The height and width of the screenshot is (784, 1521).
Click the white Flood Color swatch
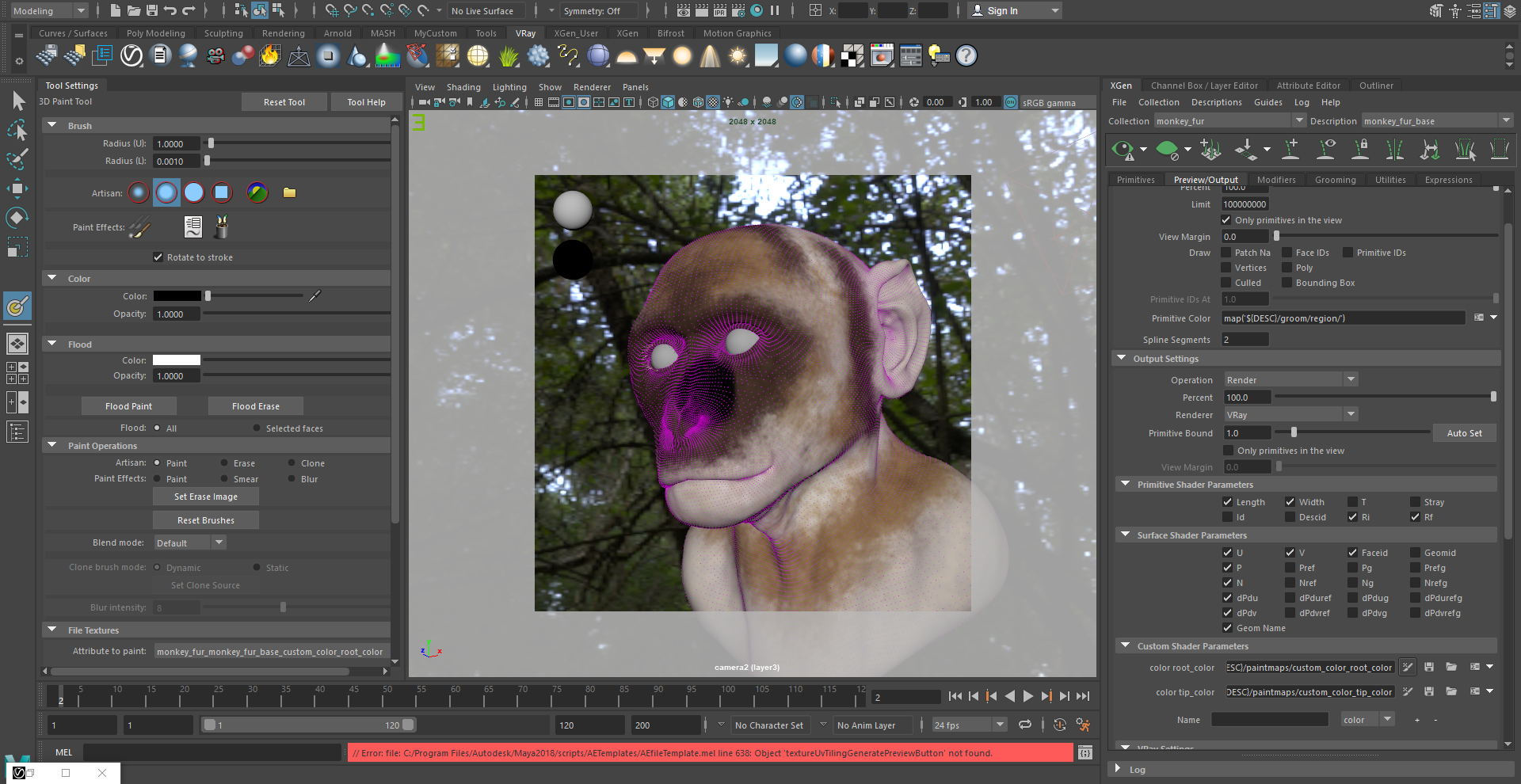(177, 360)
